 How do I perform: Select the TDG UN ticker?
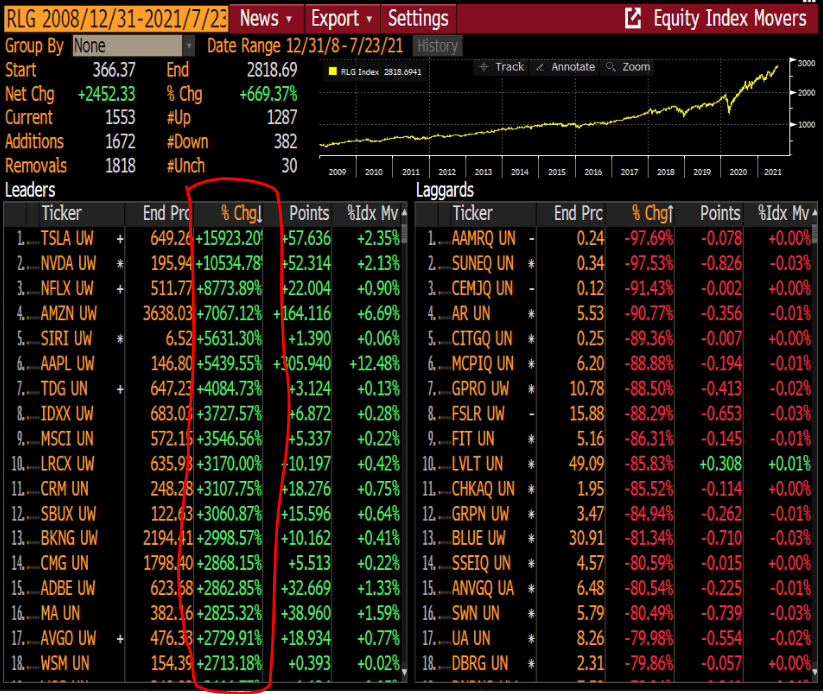pyautogui.click(x=64, y=388)
